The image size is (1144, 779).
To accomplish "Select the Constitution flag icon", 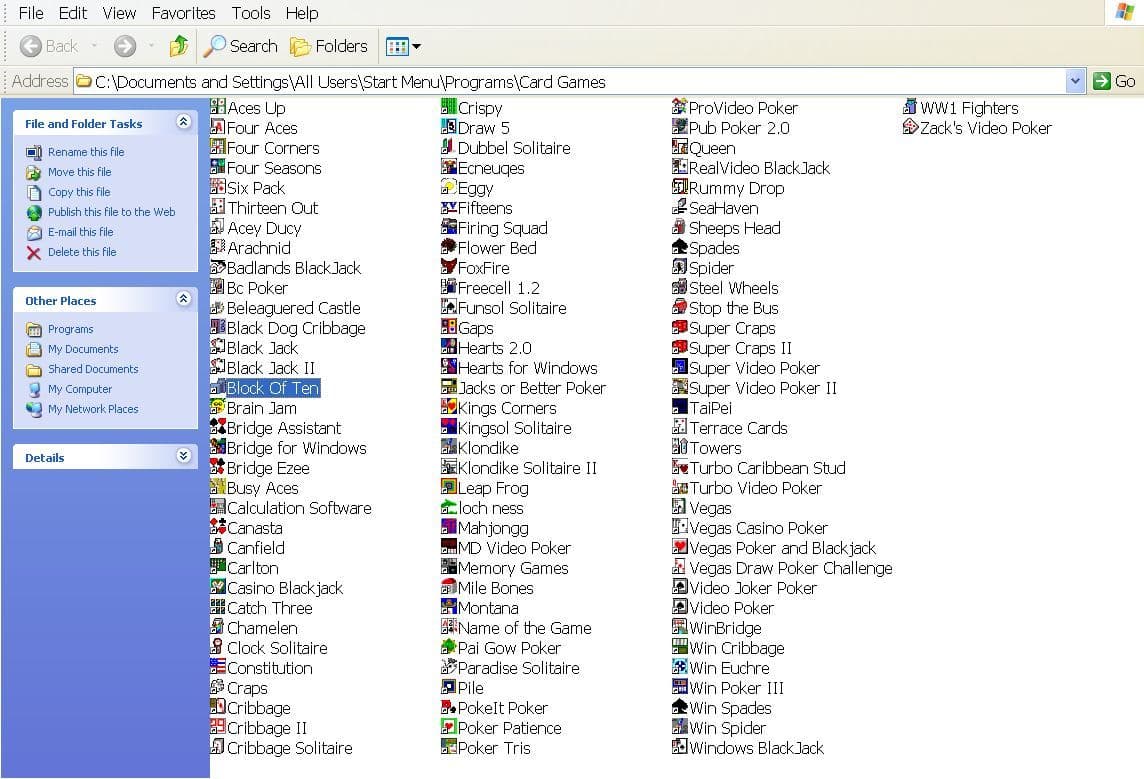I will (217, 667).
